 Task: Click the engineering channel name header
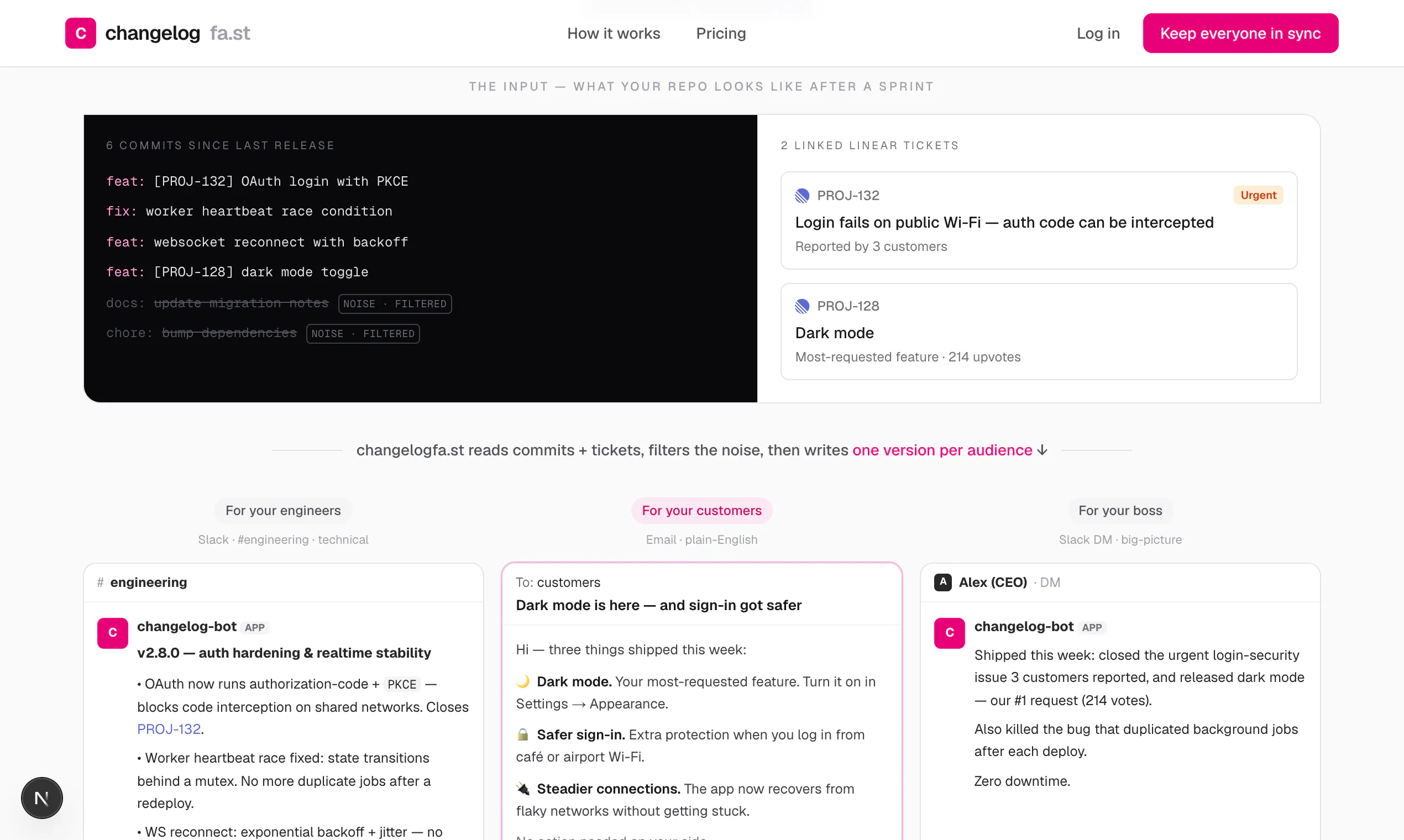pos(148,582)
